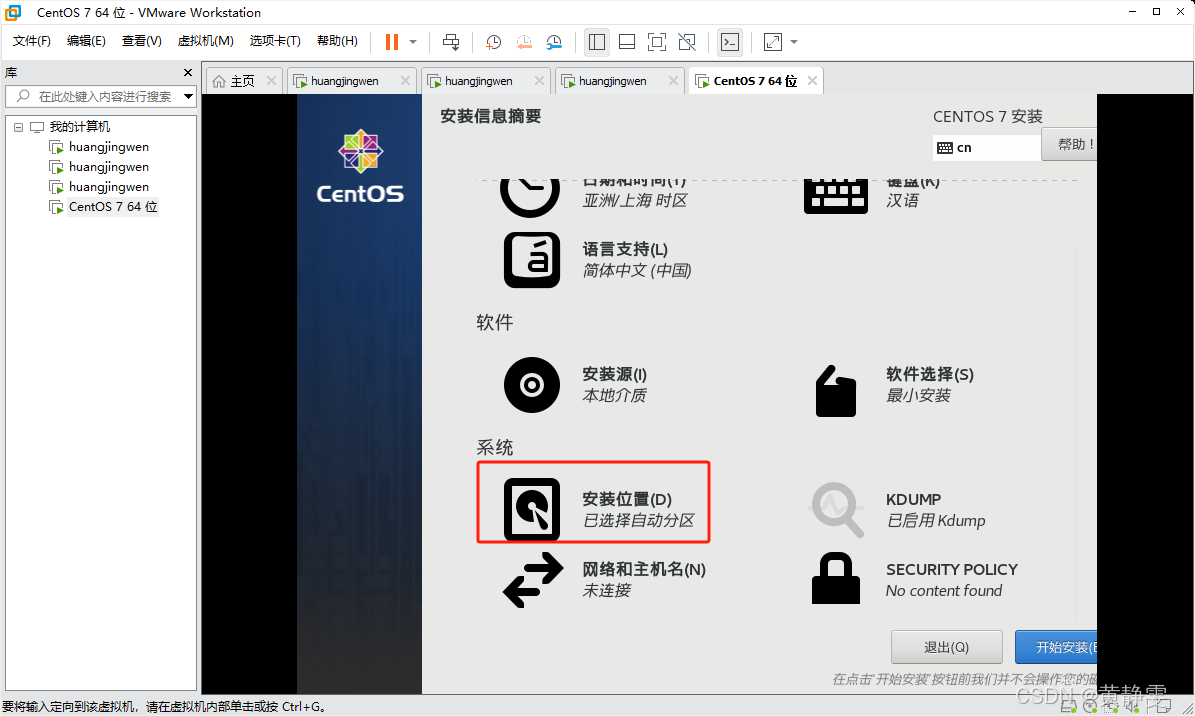Collapse the 我的计算机 tree node
The width and height of the screenshot is (1195, 716).
tap(18, 127)
